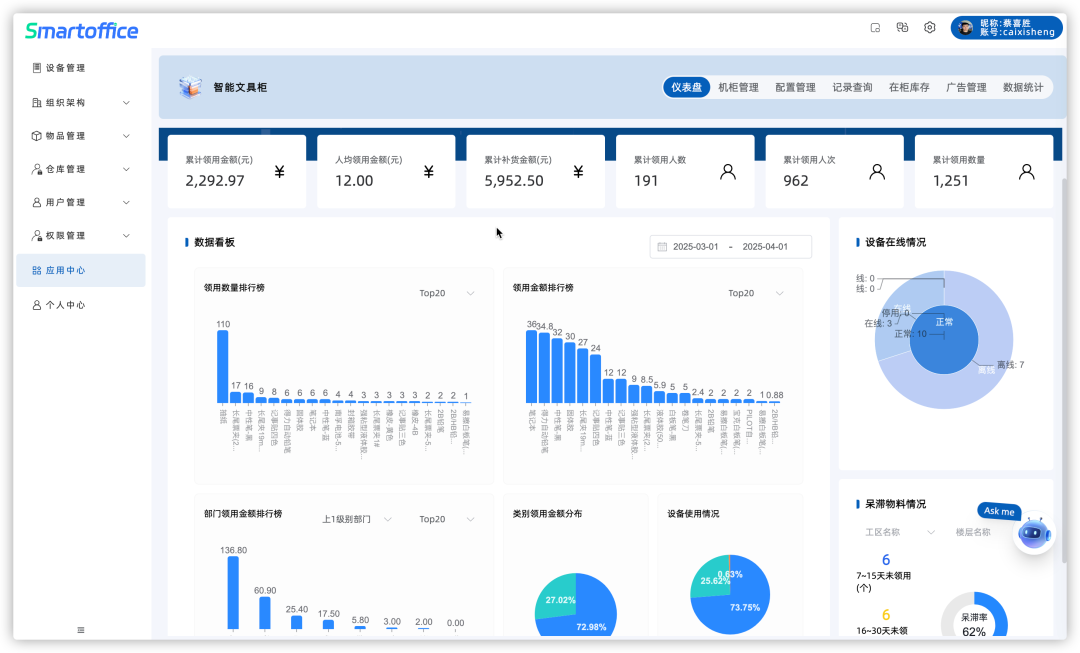The width and height of the screenshot is (1080, 653).
Task: Open the Ask me robot assistant
Action: point(1034,532)
